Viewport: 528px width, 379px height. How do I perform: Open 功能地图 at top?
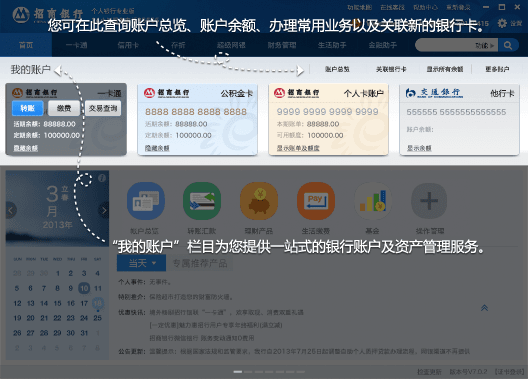360,7
